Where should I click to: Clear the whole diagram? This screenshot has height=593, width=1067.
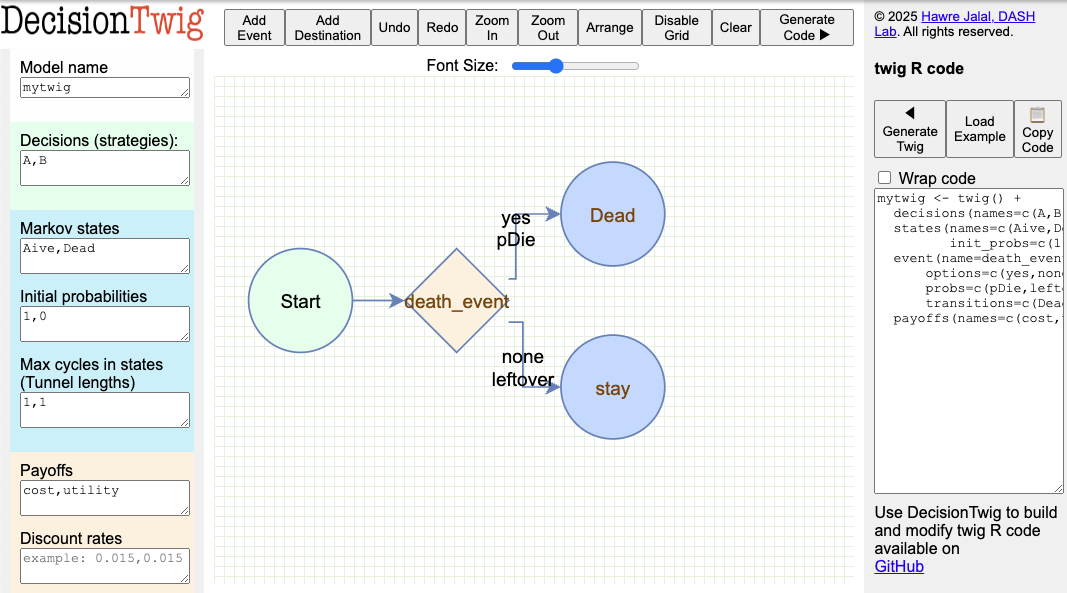click(x=735, y=28)
